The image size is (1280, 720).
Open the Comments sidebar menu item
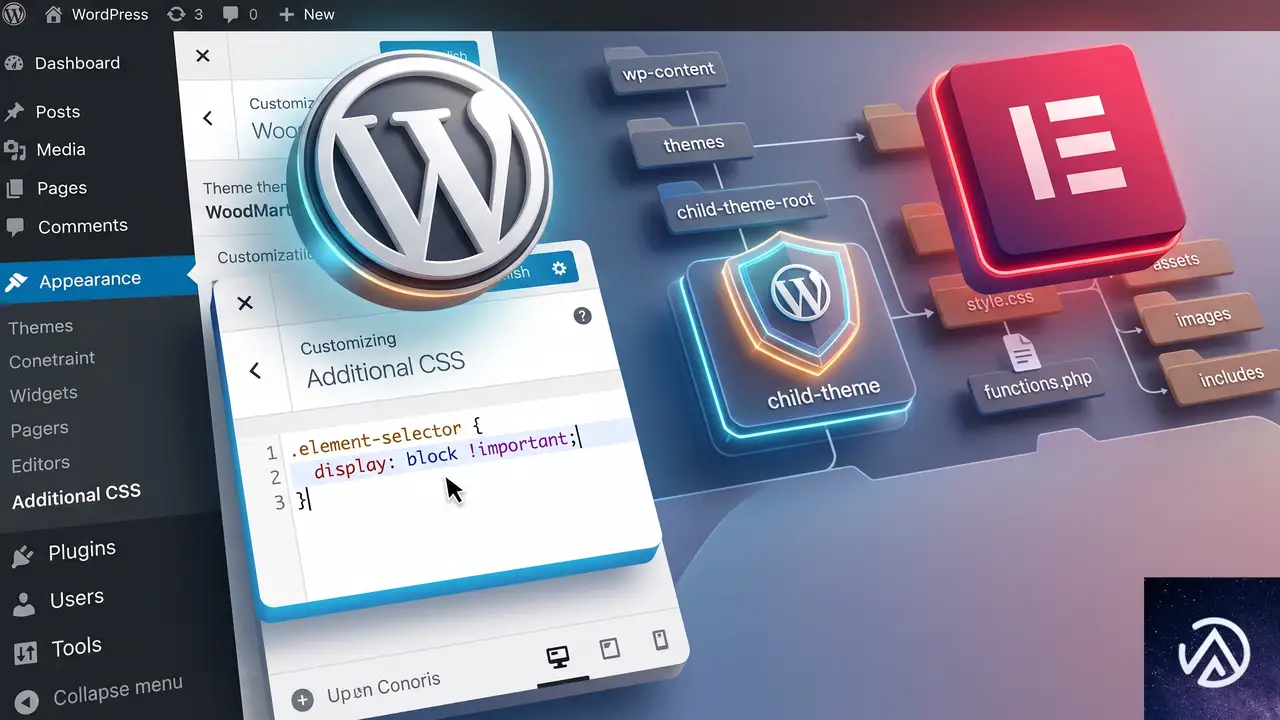(x=67, y=226)
